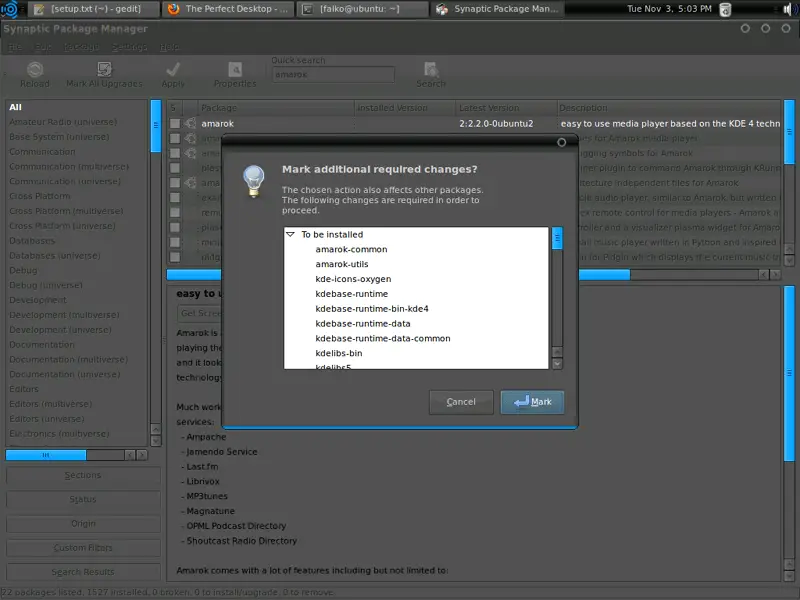Click the dialog list scrollbar down arrow

557,364
